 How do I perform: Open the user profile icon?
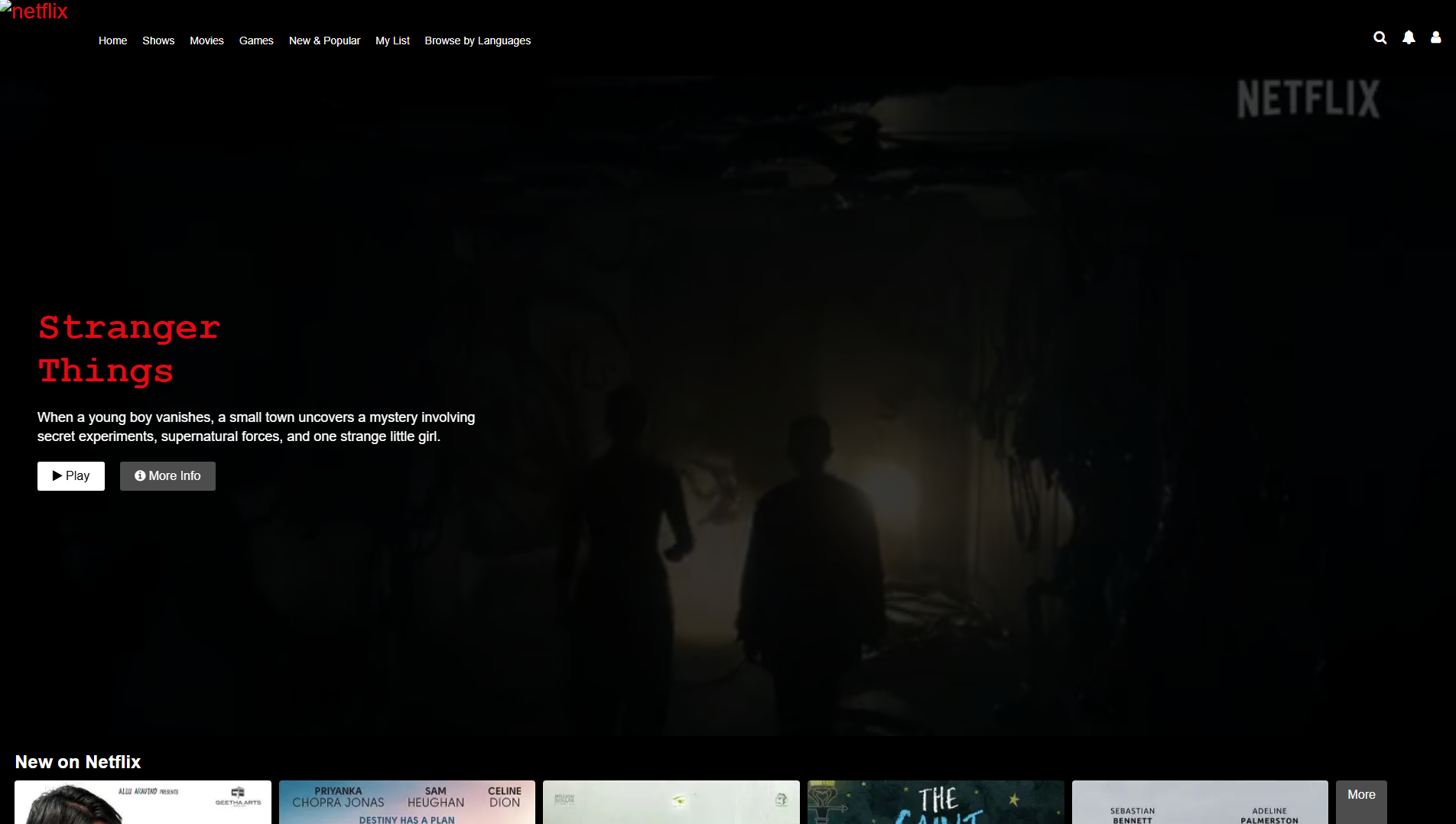(x=1435, y=37)
